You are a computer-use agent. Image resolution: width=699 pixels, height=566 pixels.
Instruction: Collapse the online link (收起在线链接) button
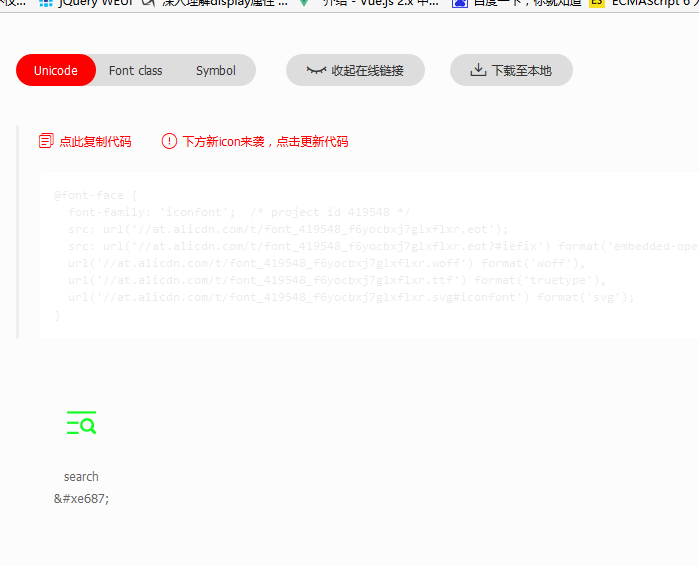point(355,70)
